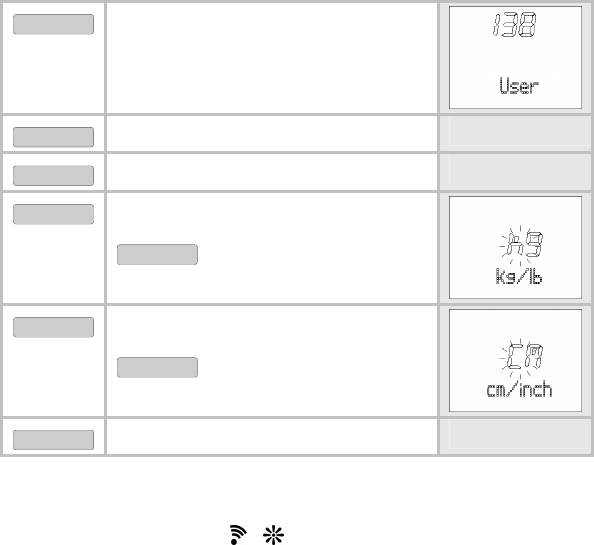Image resolution: width=594 pixels, height=545 pixels.
Task: Click the '138' segment digits
Action: 514,25
